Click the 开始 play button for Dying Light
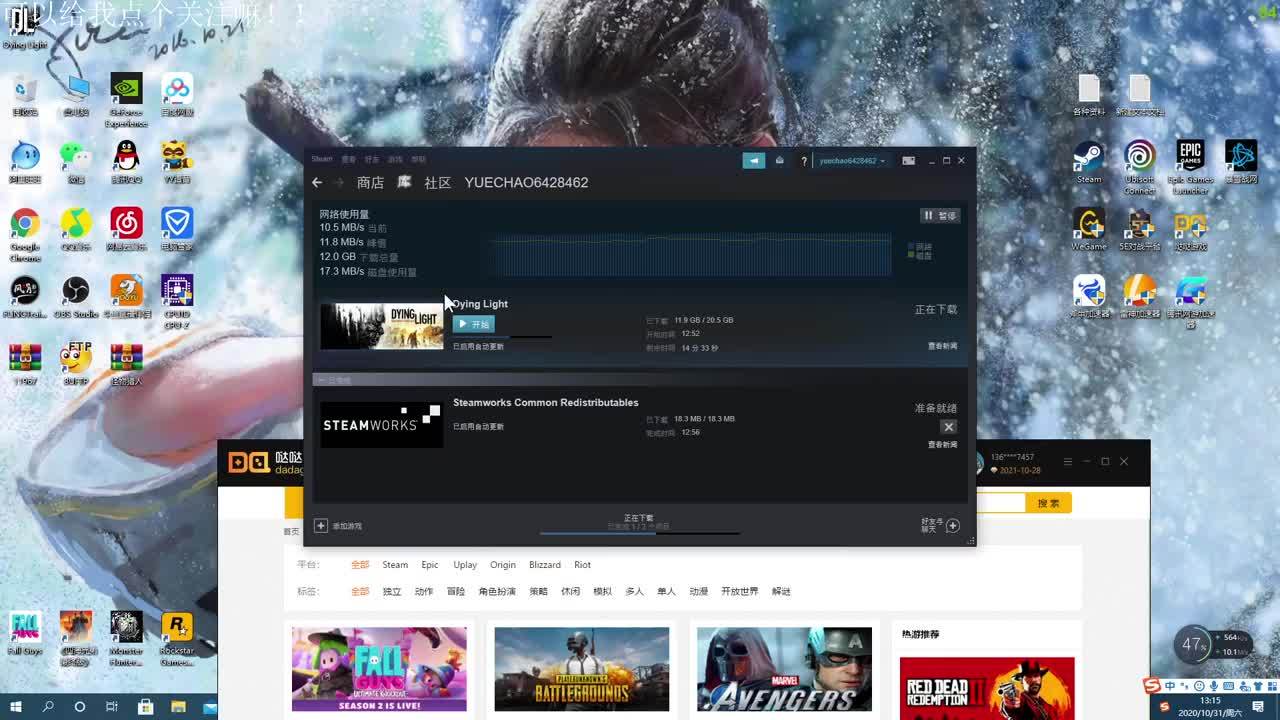 click(474, 324)
